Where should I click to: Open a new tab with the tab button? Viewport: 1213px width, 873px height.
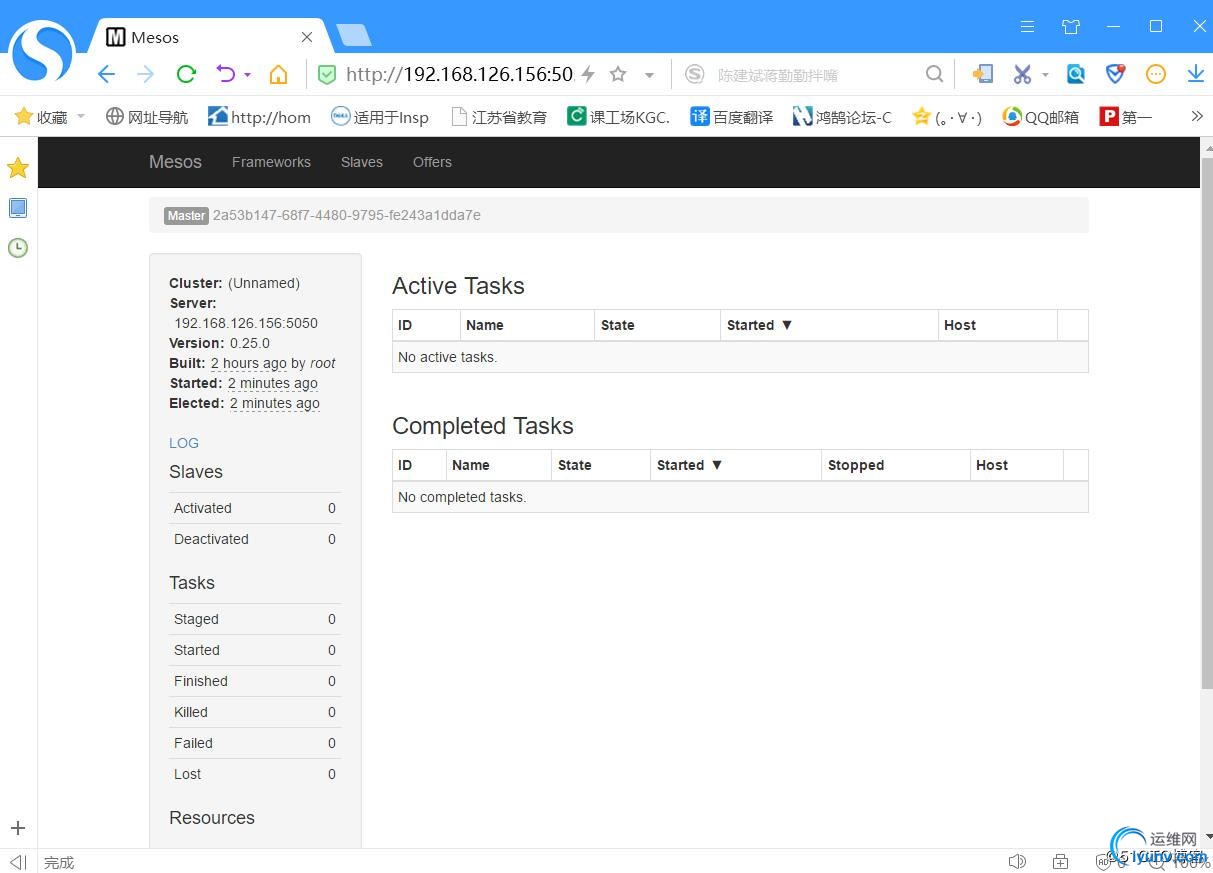[354, 36]
